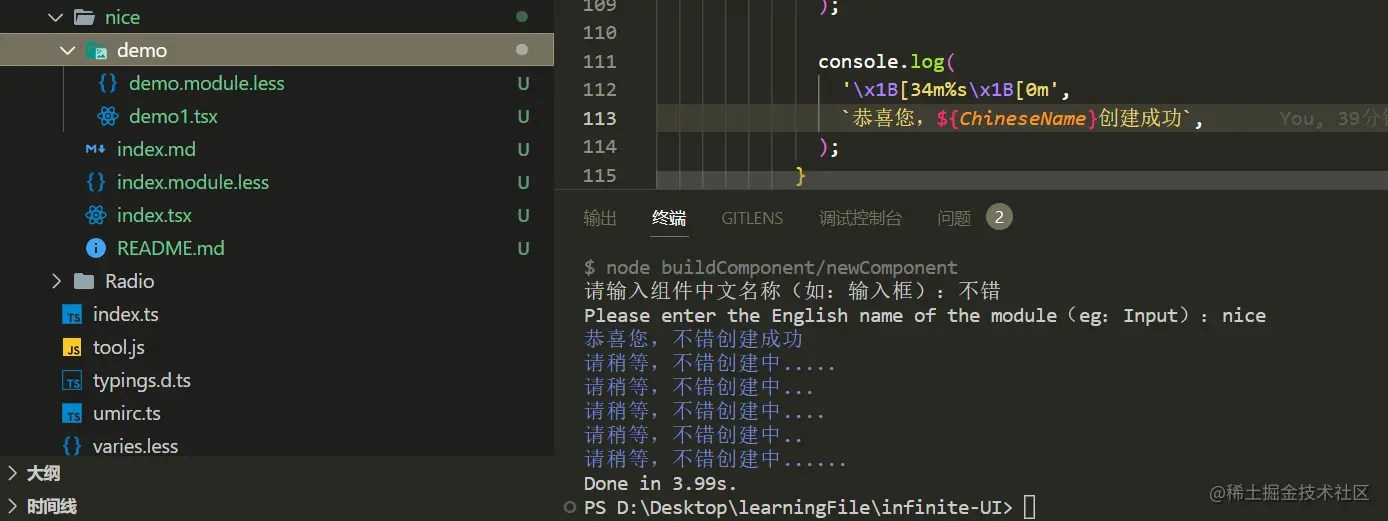
Task: Collapse the nice folder chevron
Action: coord(56,17)
